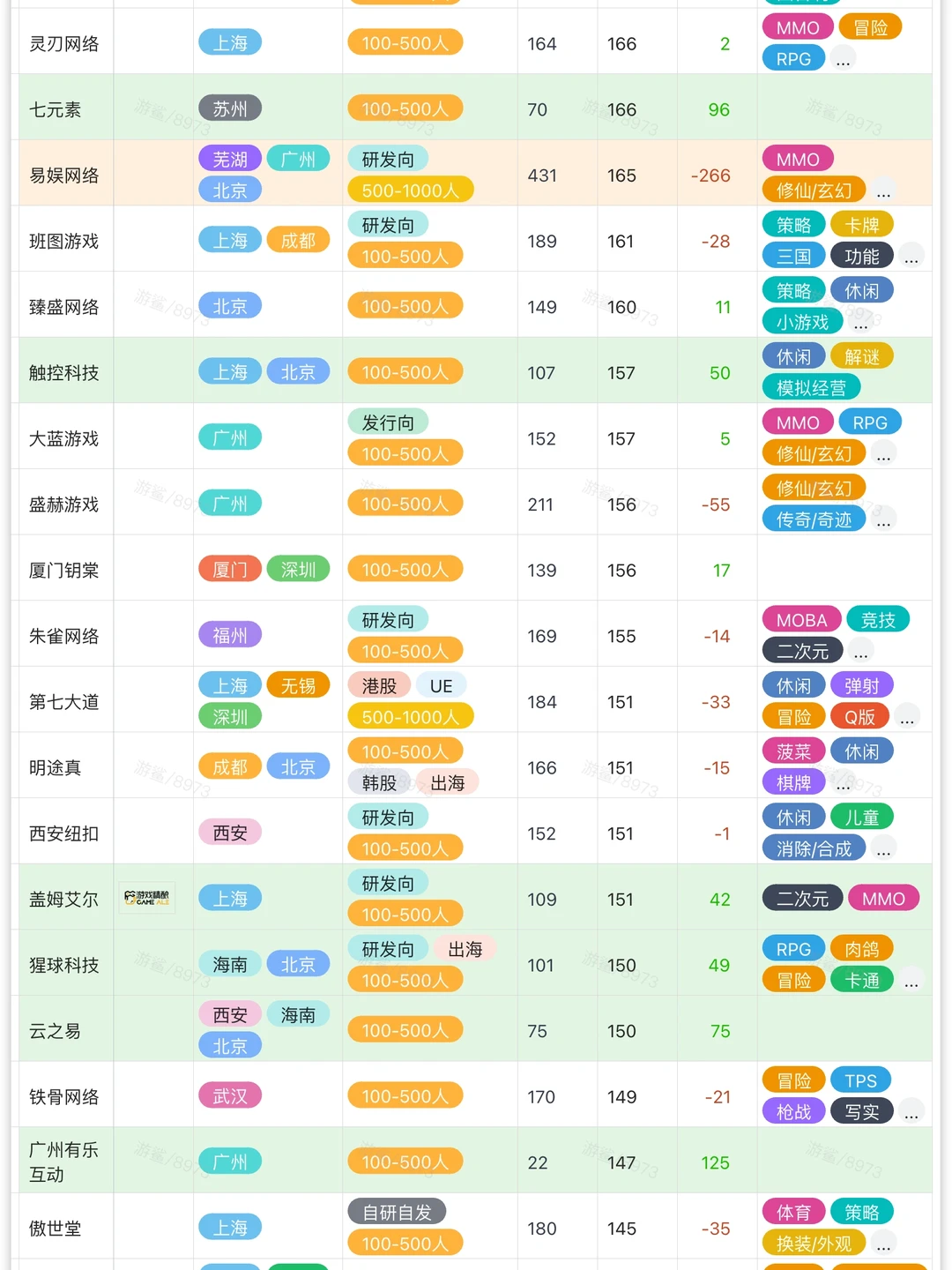Select company name 七元素
Image resolution: width=952 pixels, height=1270 pixels.
55,109
